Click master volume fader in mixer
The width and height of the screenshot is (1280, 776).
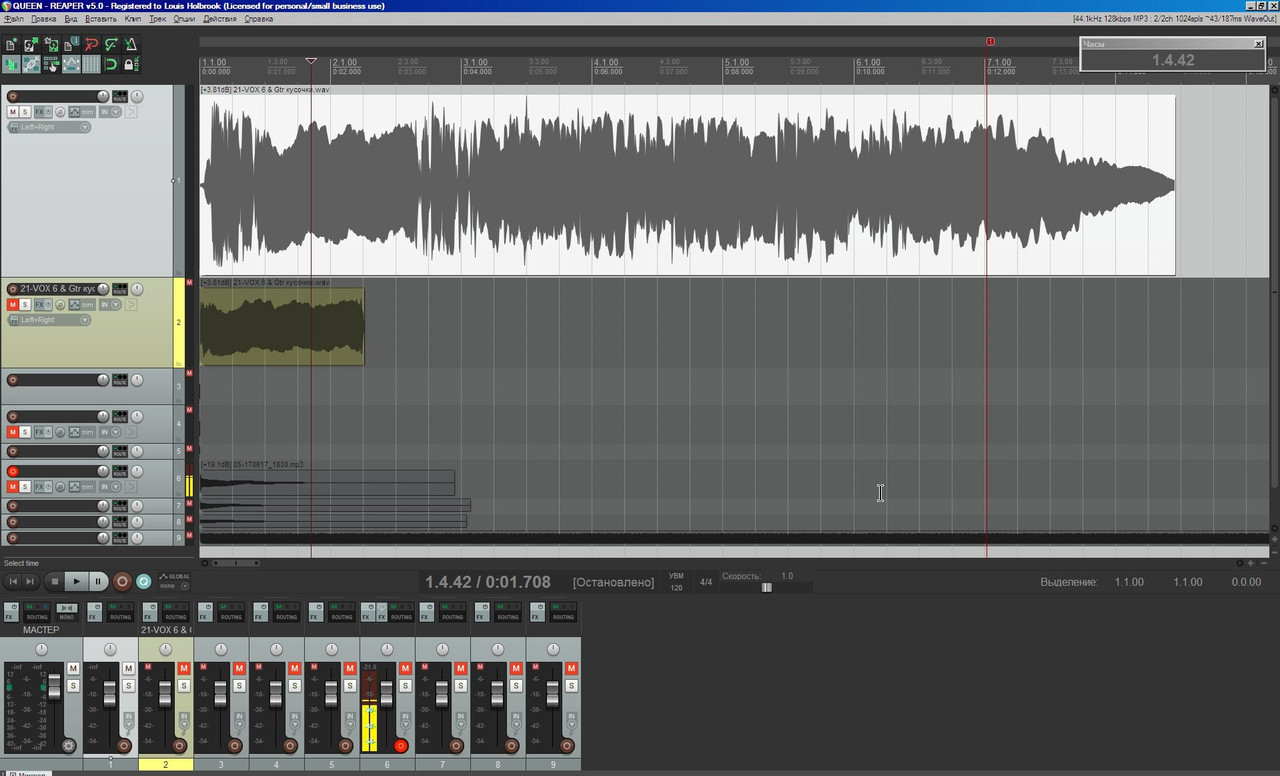pos(54,688)
